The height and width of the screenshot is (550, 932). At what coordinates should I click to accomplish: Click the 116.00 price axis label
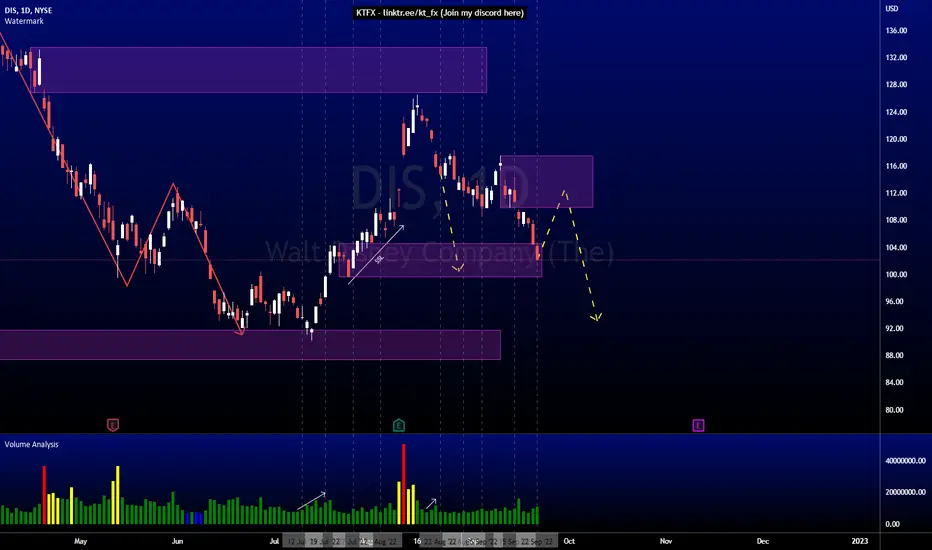click(896, 166)
